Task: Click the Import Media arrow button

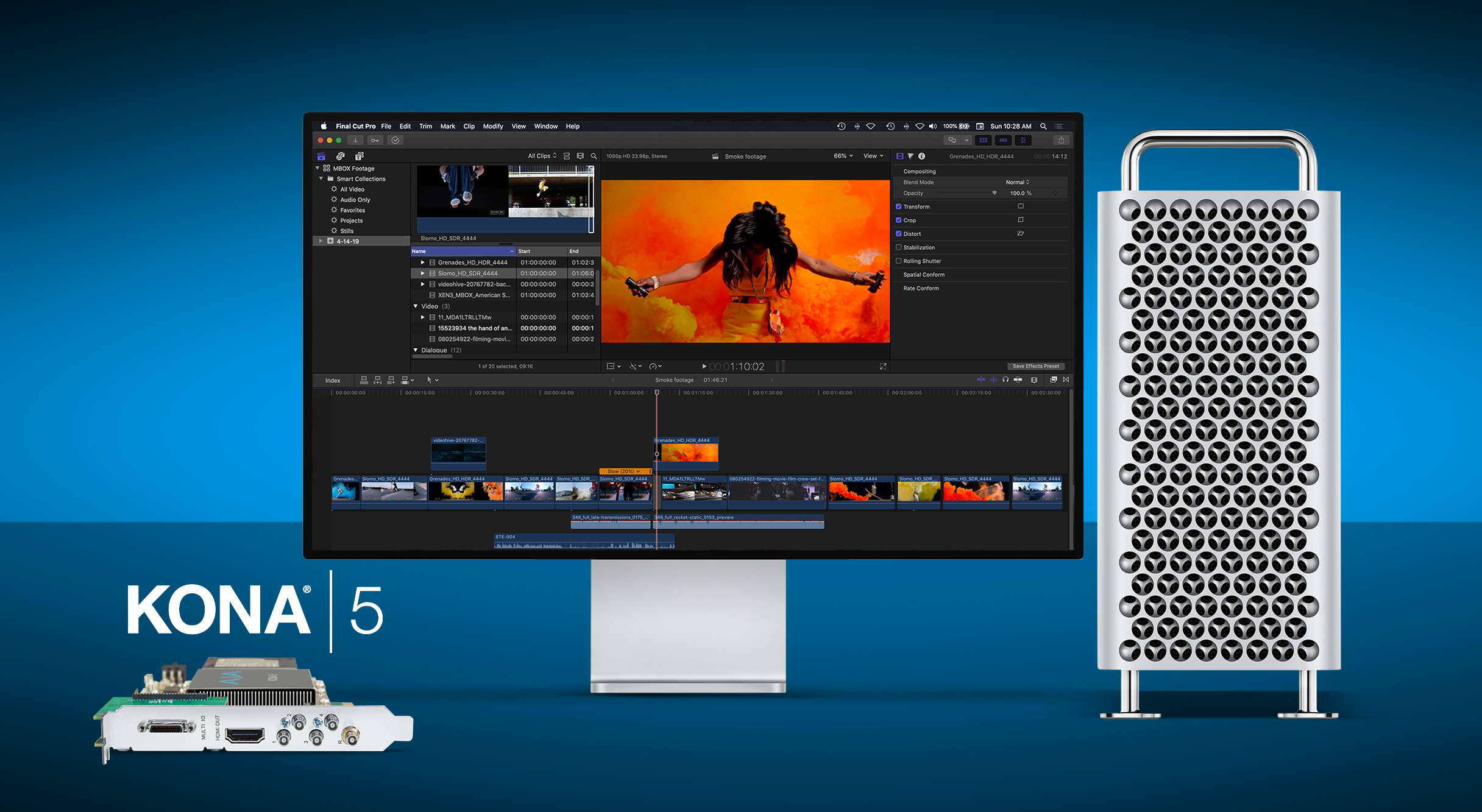Action: 355,140
